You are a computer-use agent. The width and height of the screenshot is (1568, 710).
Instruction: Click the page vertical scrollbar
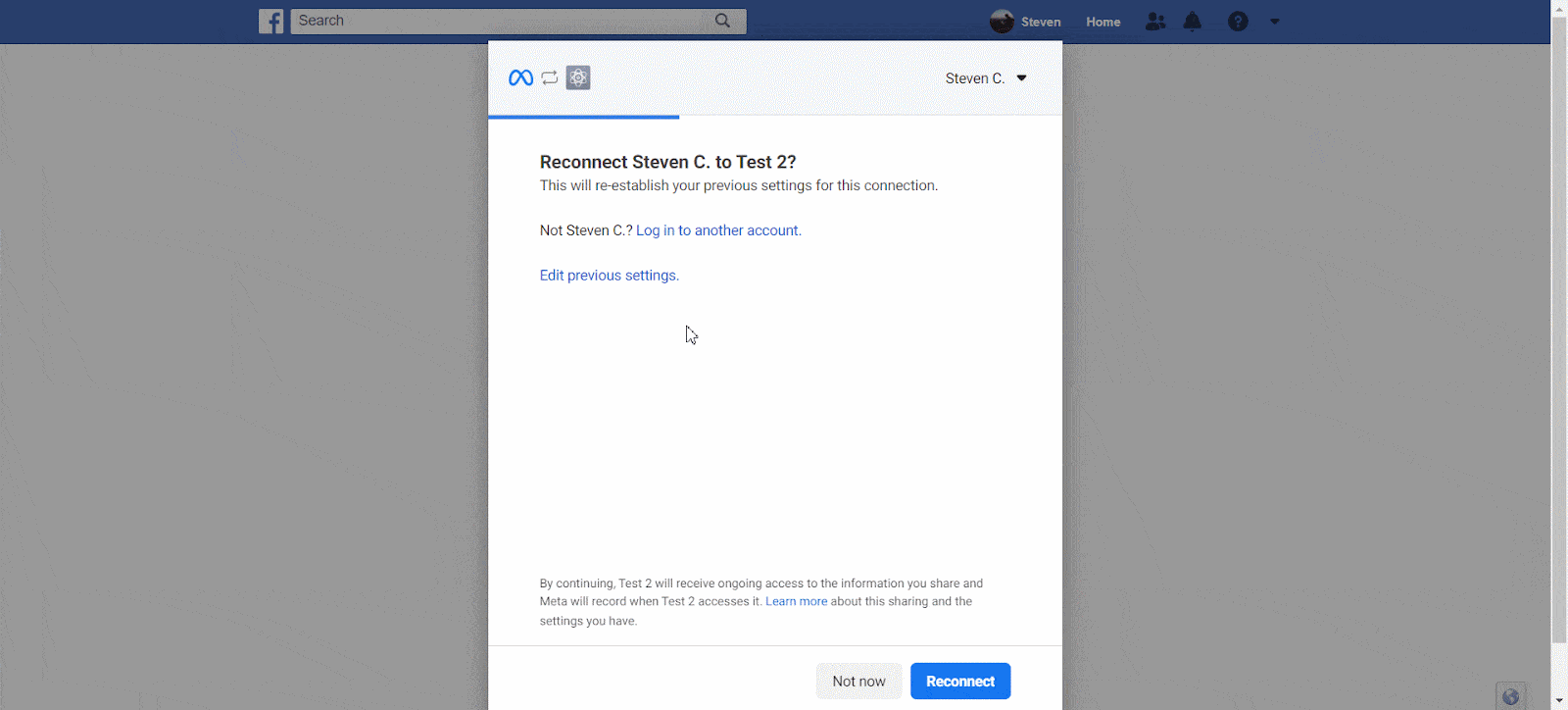click(1559, 330)
